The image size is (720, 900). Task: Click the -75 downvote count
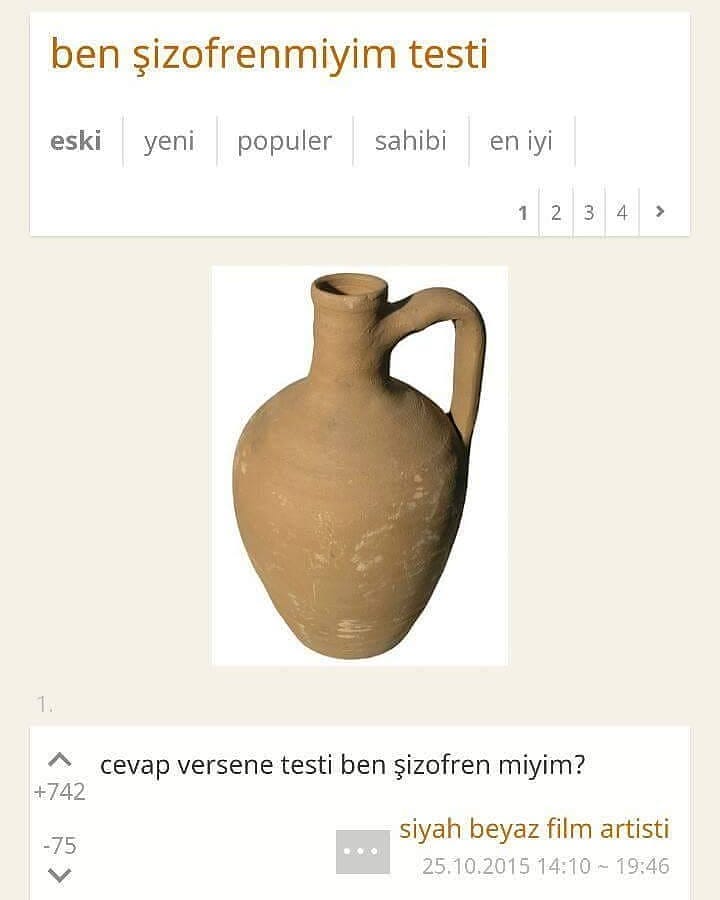click(60, 845)
